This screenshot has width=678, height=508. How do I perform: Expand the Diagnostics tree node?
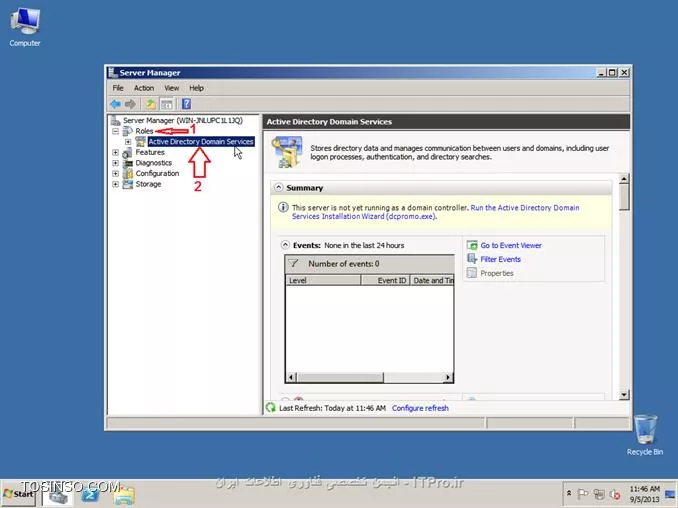coord(115,163)
